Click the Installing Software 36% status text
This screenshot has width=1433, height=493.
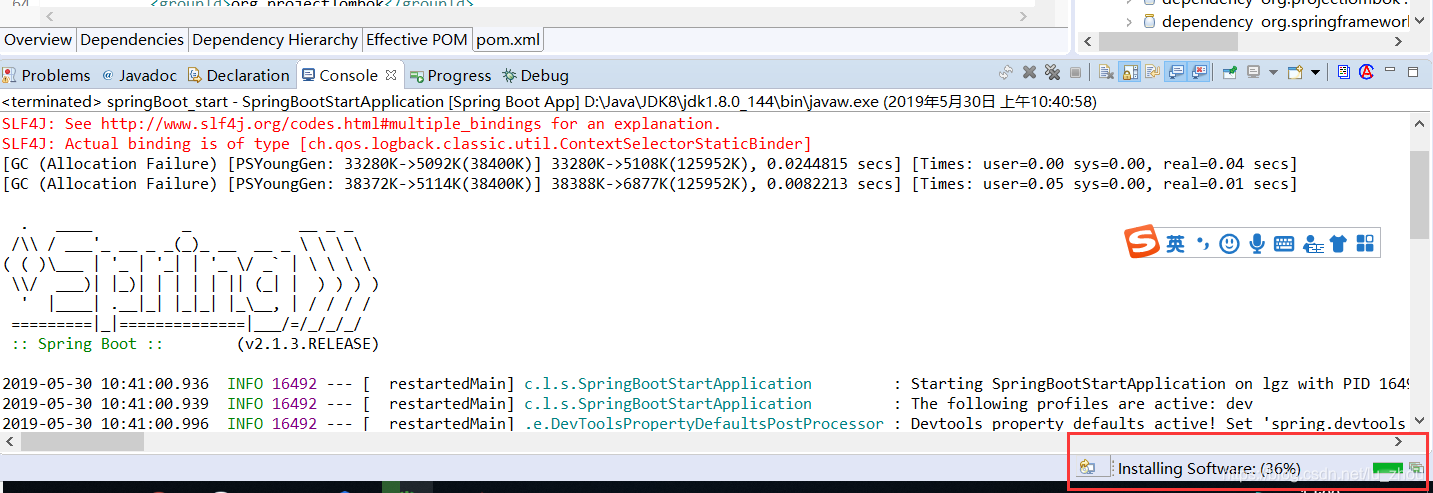1209,468
